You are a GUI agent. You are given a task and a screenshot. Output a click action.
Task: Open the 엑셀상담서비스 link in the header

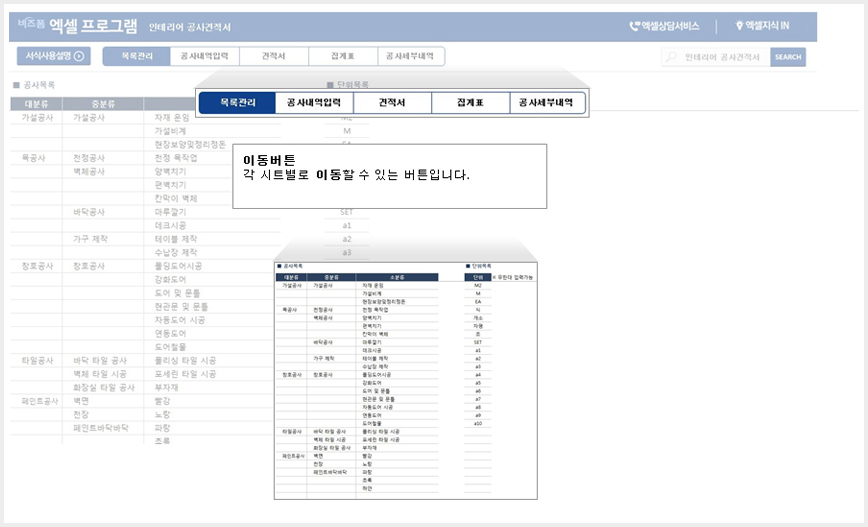[664, 26]
